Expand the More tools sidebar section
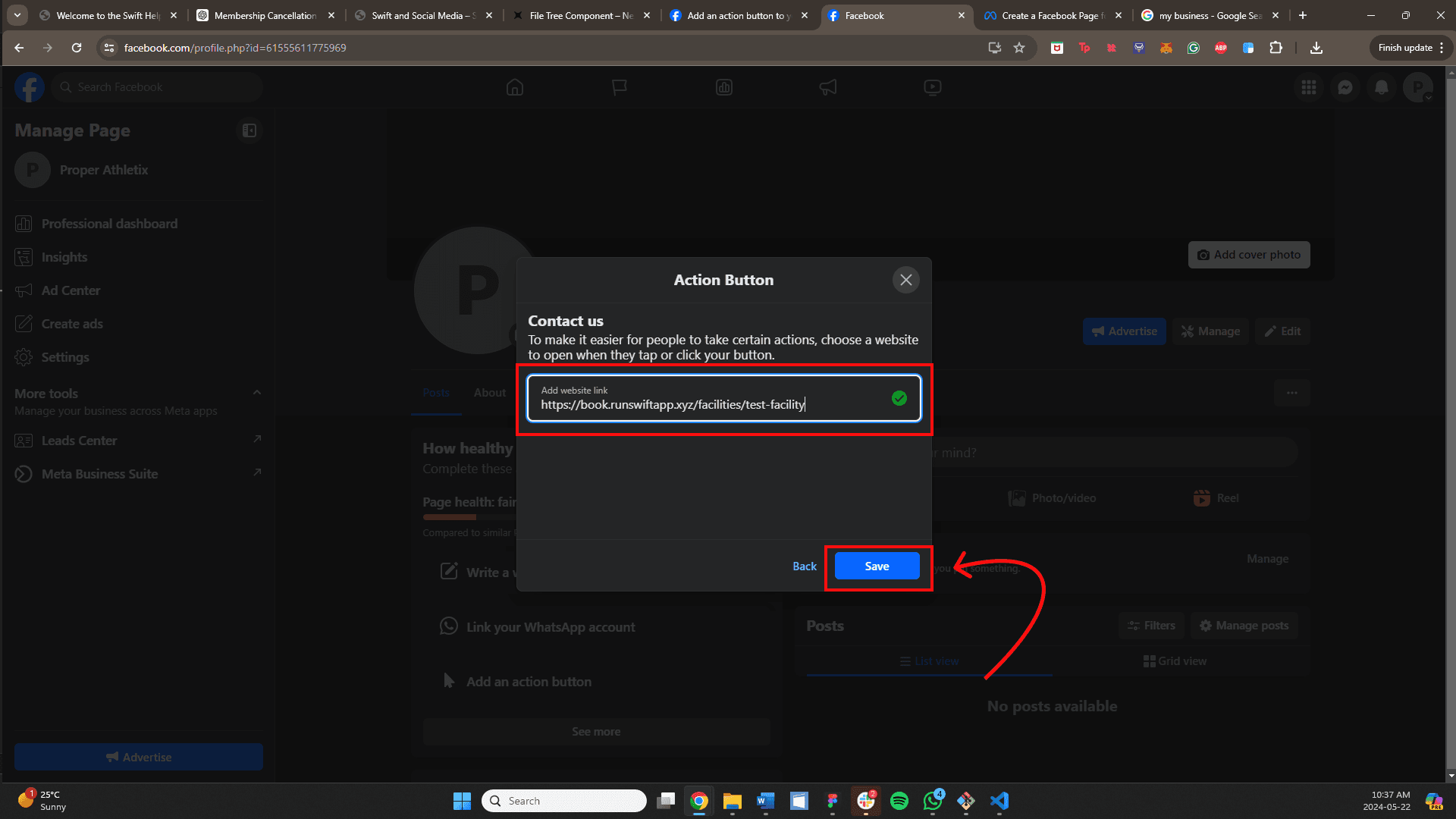 [256, 391]
